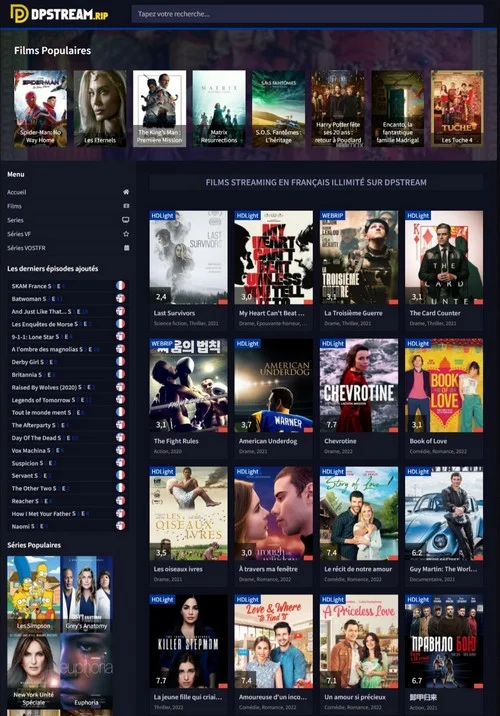
Task: Open the Les Tuche 4 poster
Action: point(457,108)
